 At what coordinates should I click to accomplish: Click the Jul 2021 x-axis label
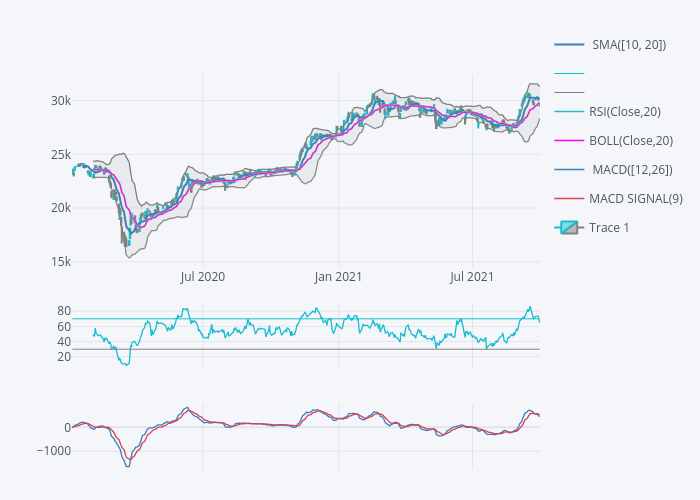point(471,276)
